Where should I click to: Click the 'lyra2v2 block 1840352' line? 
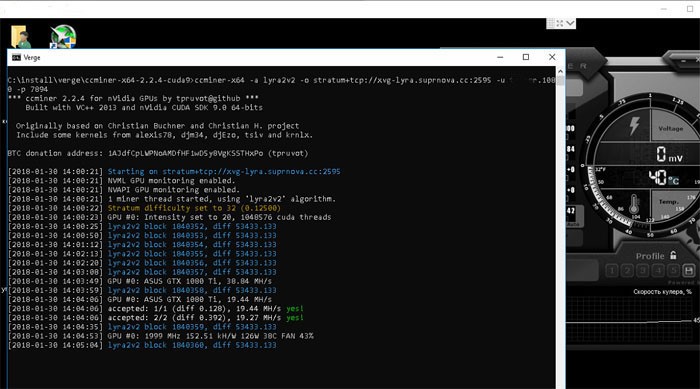coord(142,226)
